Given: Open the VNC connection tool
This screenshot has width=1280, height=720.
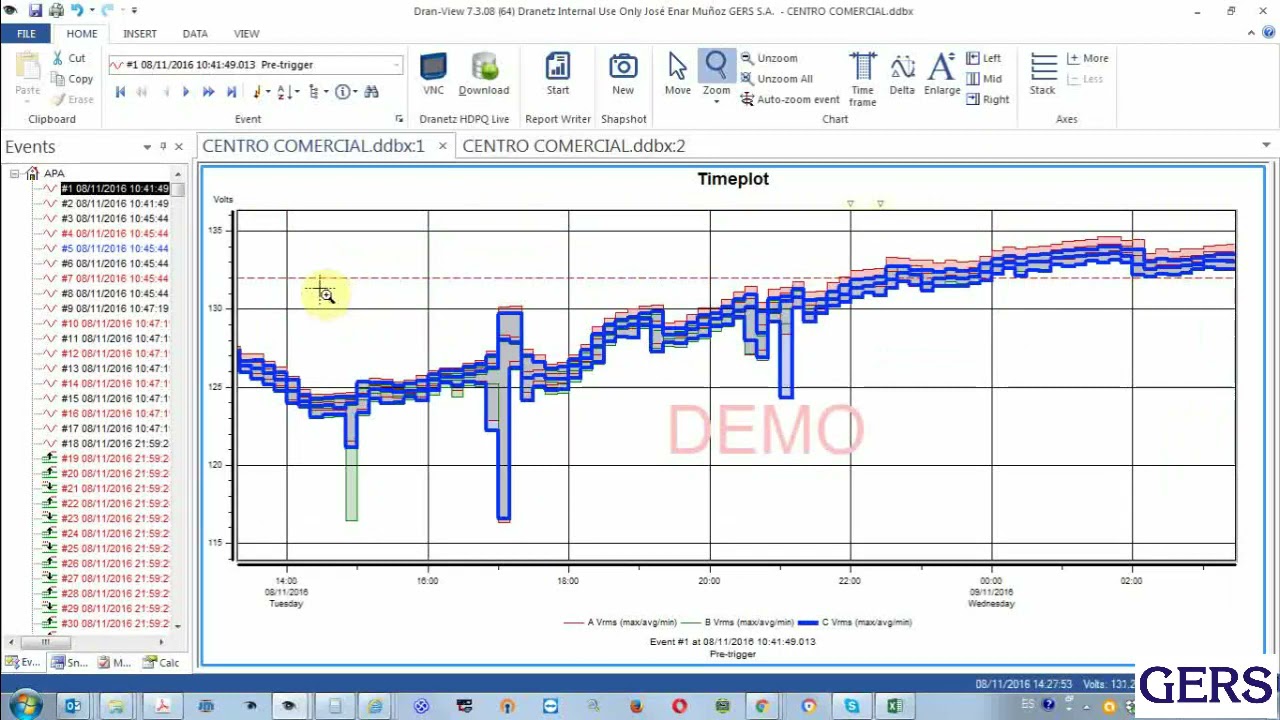Looking at the screenshot, I should tap(433, 74).
